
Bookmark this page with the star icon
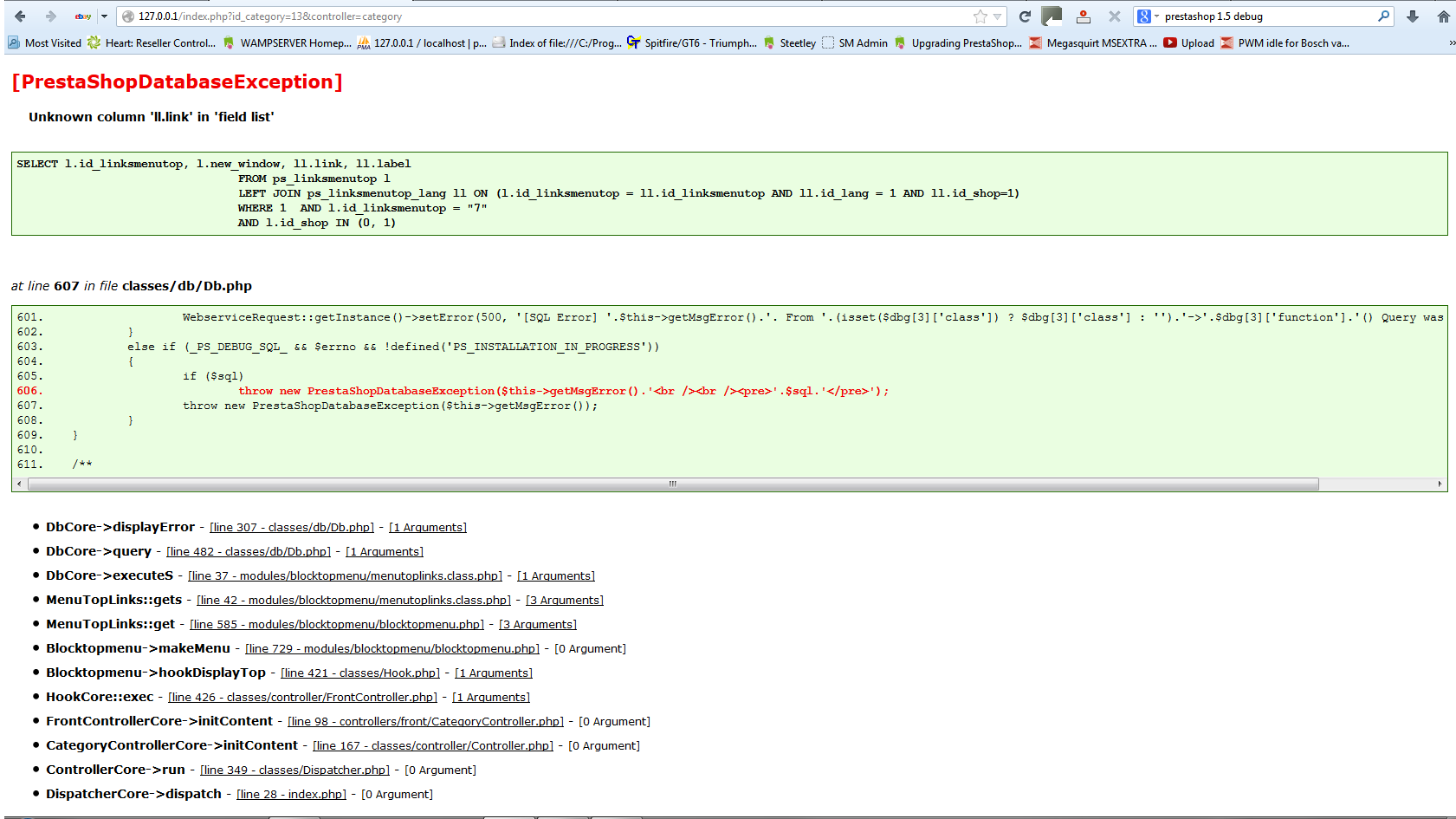(980, 16)
